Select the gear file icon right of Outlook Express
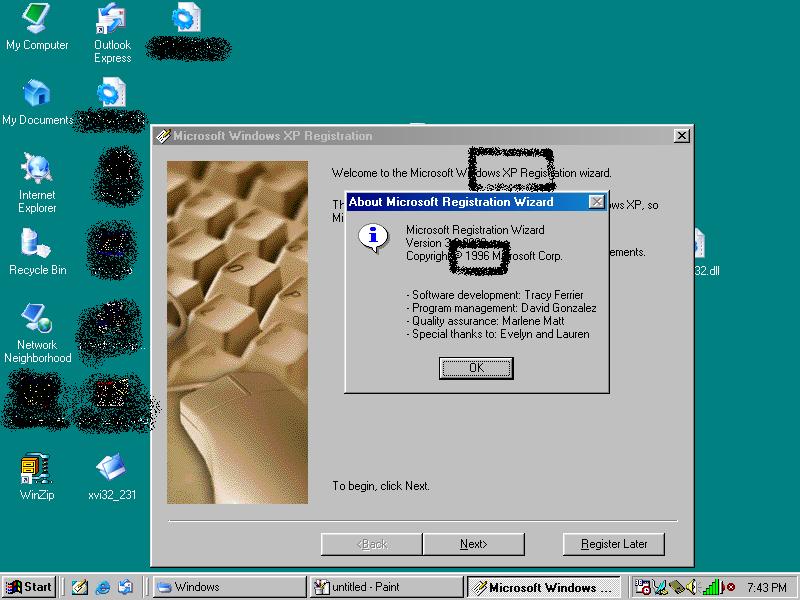The image size is (800, 600). coord(187,17)
